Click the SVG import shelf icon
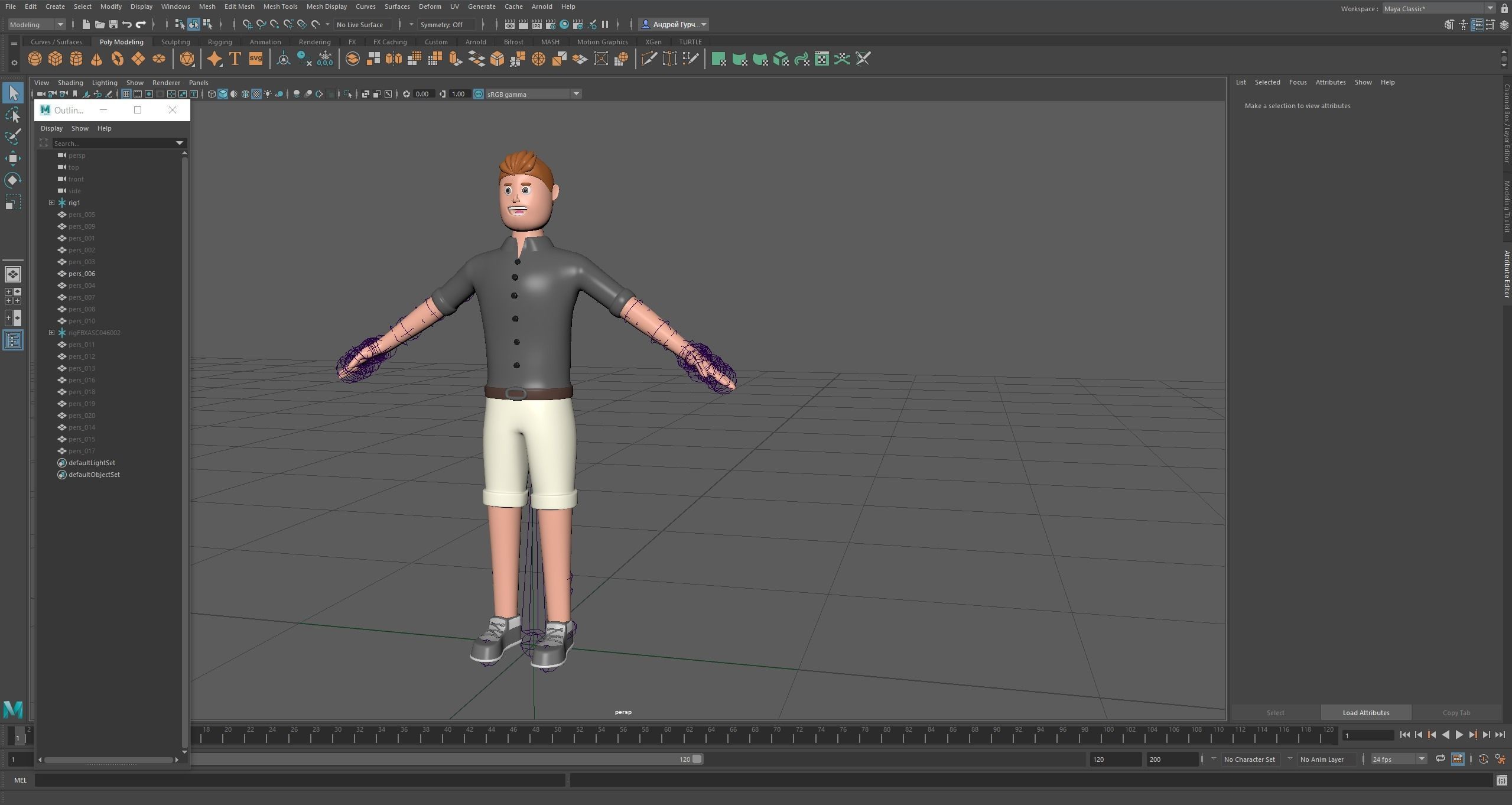 255,59
